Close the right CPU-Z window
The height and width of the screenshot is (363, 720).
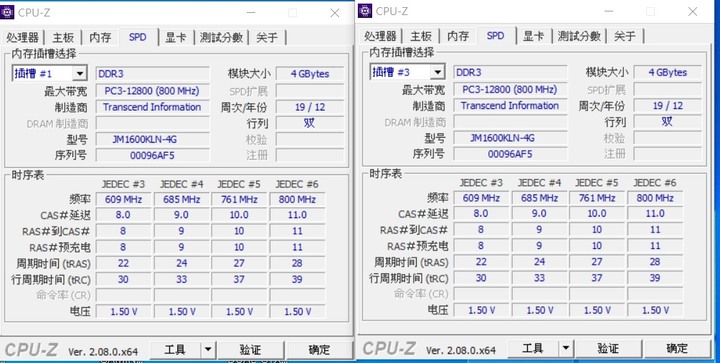point(692,11)
